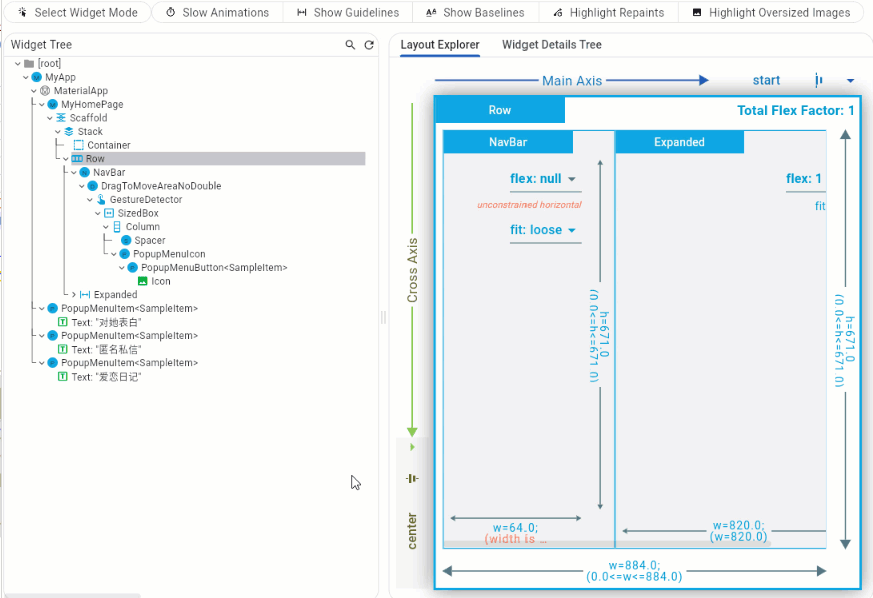Viewport: 873px width, 598px height.
Task: Collapse the Stack node
Action: [58, 132]
